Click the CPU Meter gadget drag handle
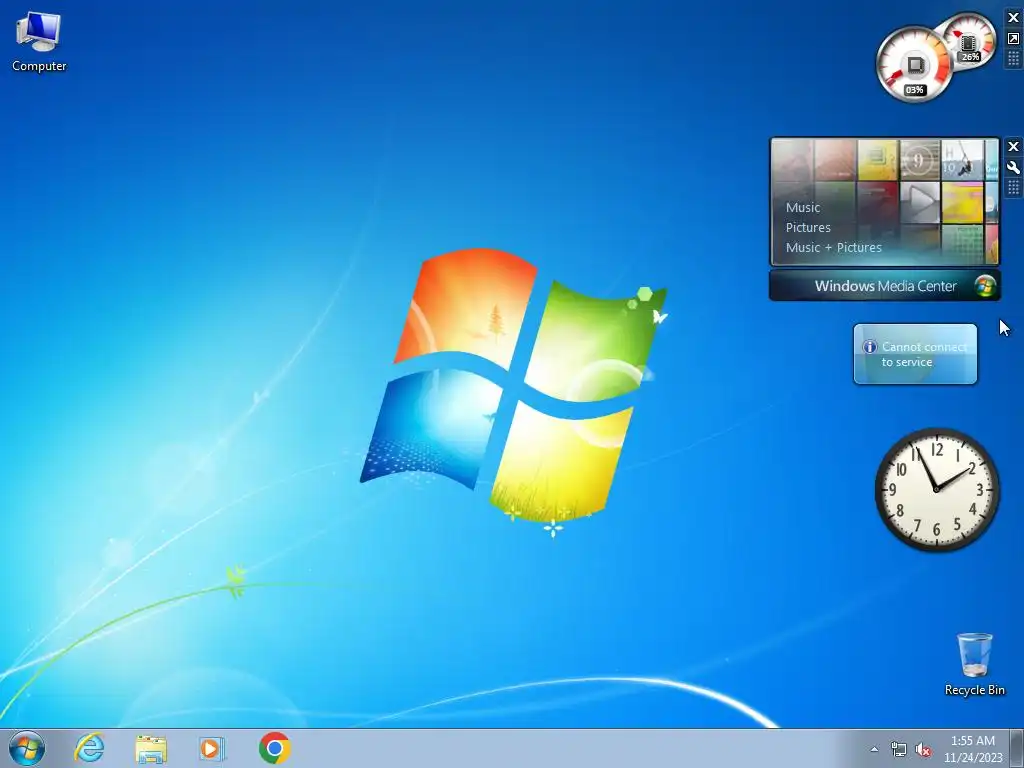 (x=1014, y=59)
